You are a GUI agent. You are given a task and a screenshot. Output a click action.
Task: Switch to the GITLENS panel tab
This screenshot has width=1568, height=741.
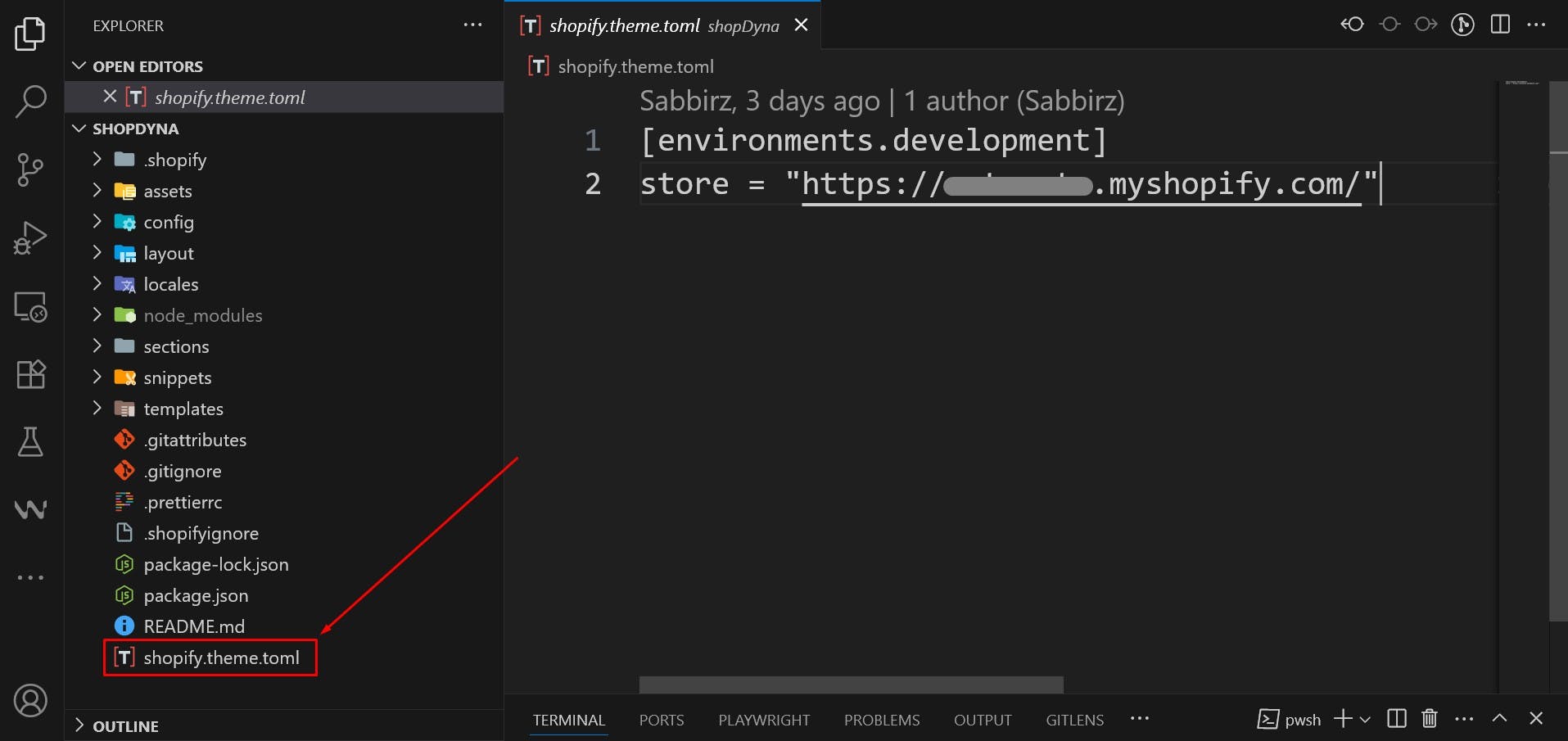click(x=1074, y=720)
